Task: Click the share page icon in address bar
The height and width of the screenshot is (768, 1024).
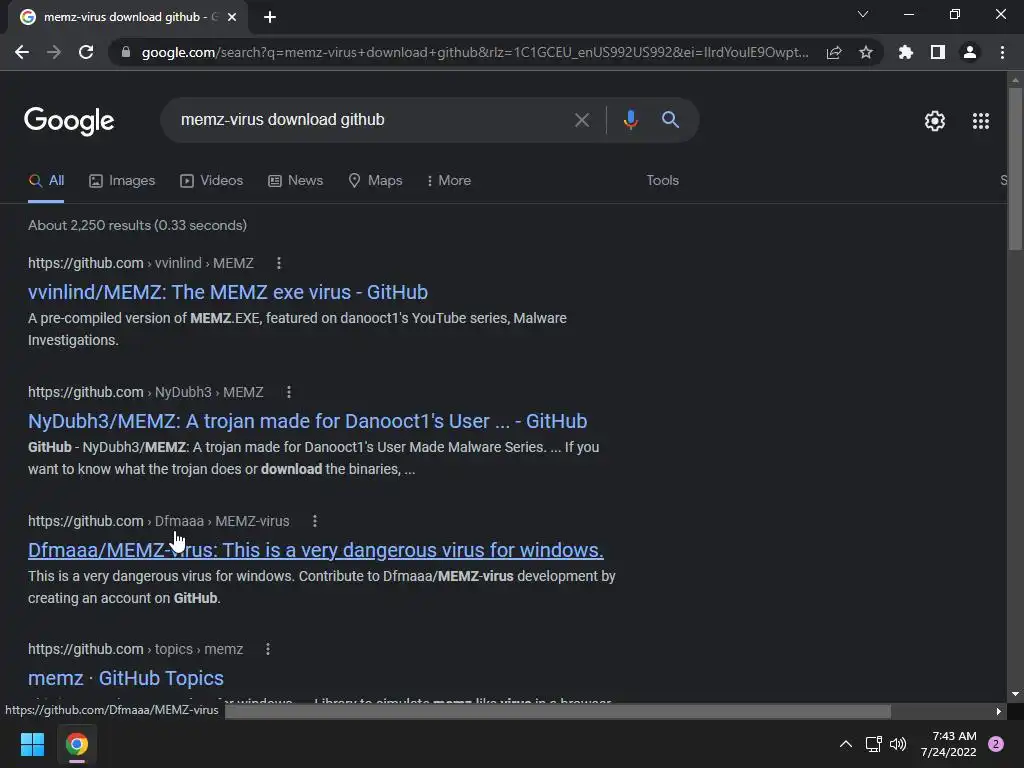Action: pos(834,52)
